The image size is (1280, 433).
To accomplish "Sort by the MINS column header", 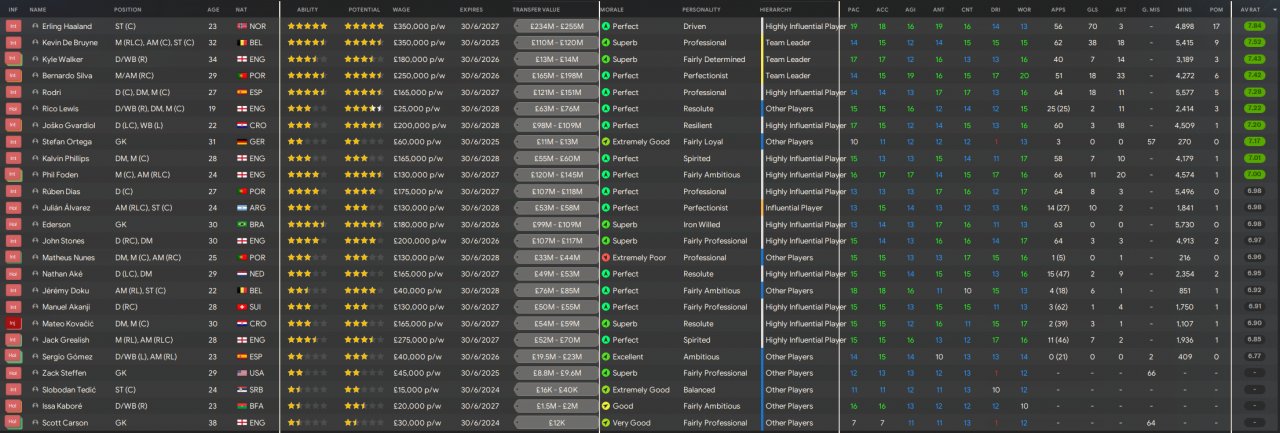I will [x=1185, y=9].
